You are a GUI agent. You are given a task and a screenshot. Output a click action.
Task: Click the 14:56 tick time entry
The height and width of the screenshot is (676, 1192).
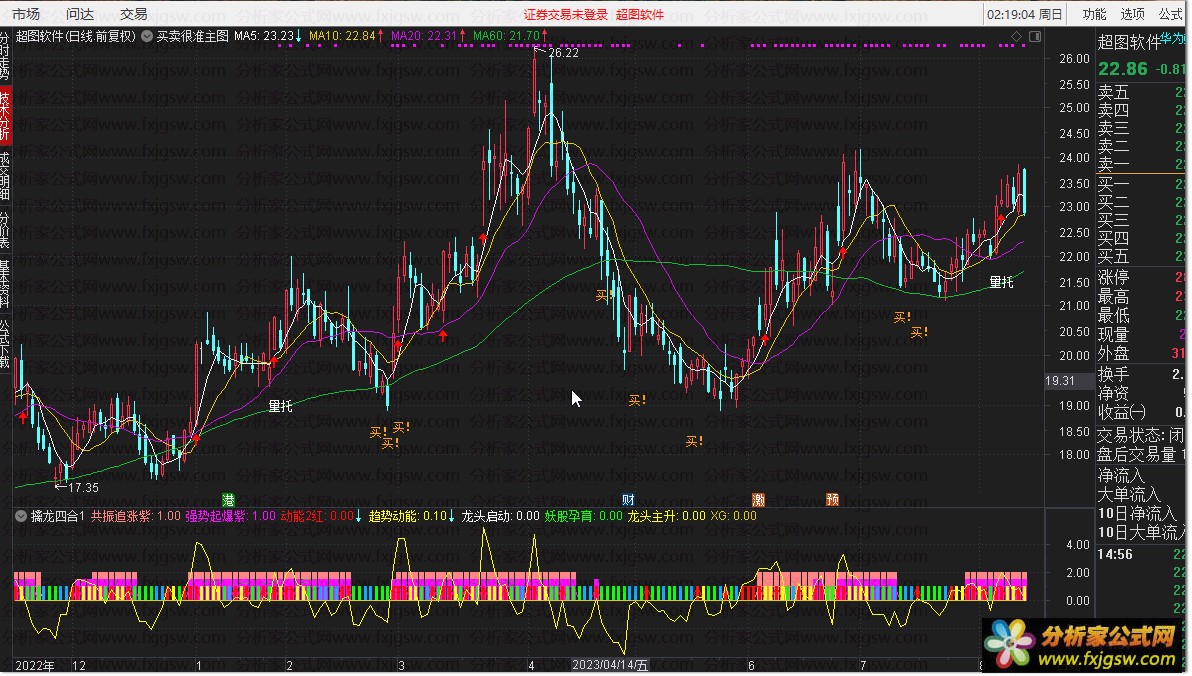click(1114, 555)
